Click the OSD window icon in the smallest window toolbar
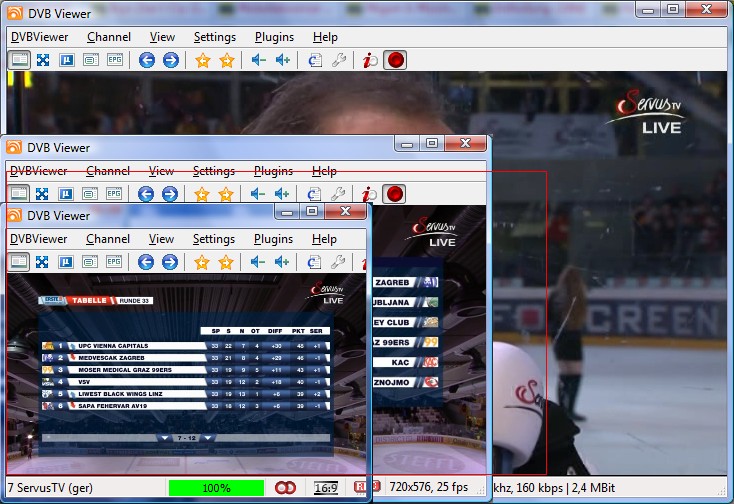The image size is (734, 504). [x=90, y=262]
